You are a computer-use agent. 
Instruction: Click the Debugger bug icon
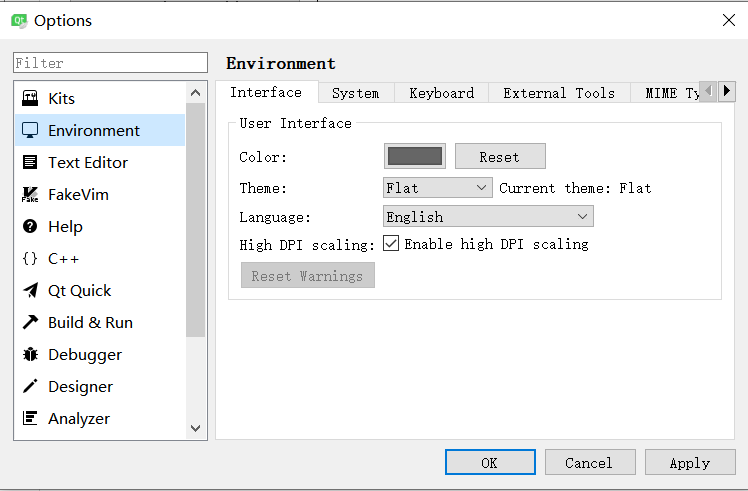(x=30, y=354)
